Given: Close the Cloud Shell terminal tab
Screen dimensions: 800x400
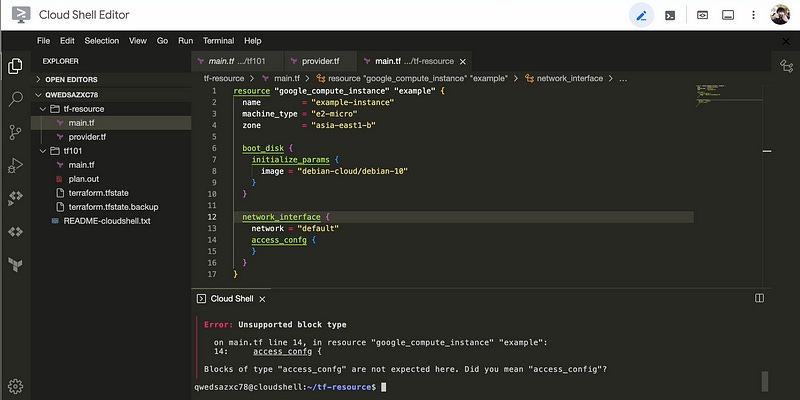Looking at the screenshot, I should [262, 299].
